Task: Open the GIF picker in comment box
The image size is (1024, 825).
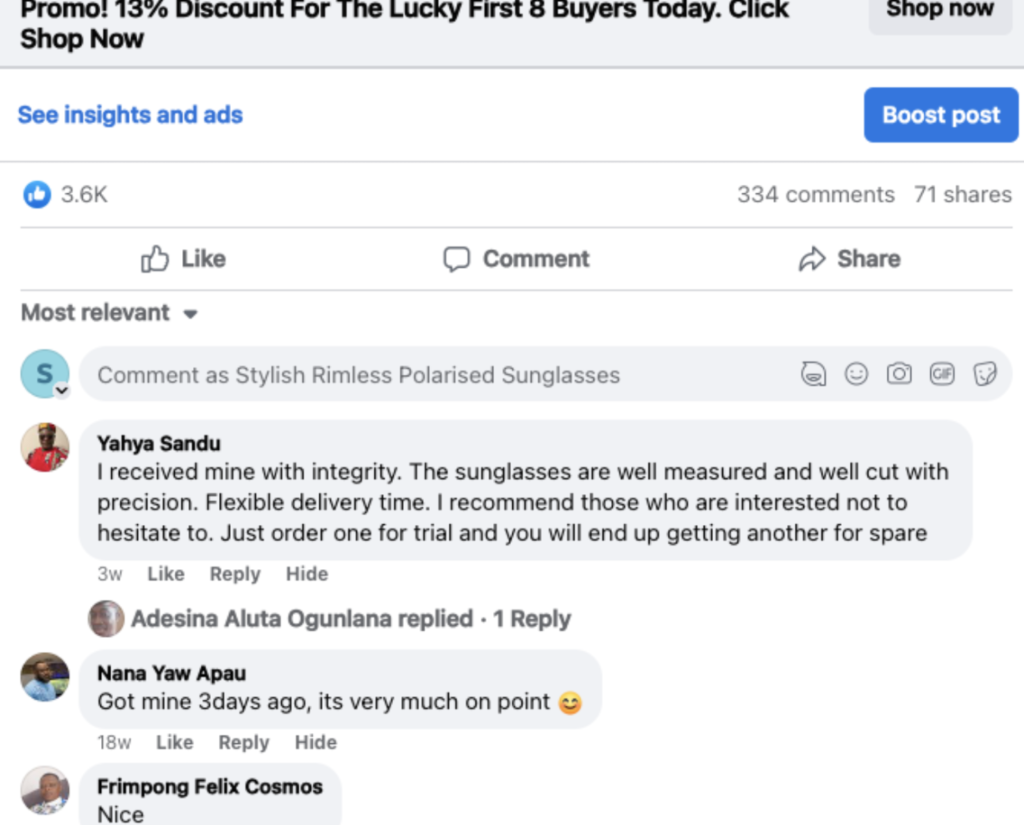Action: coord(942,374)
